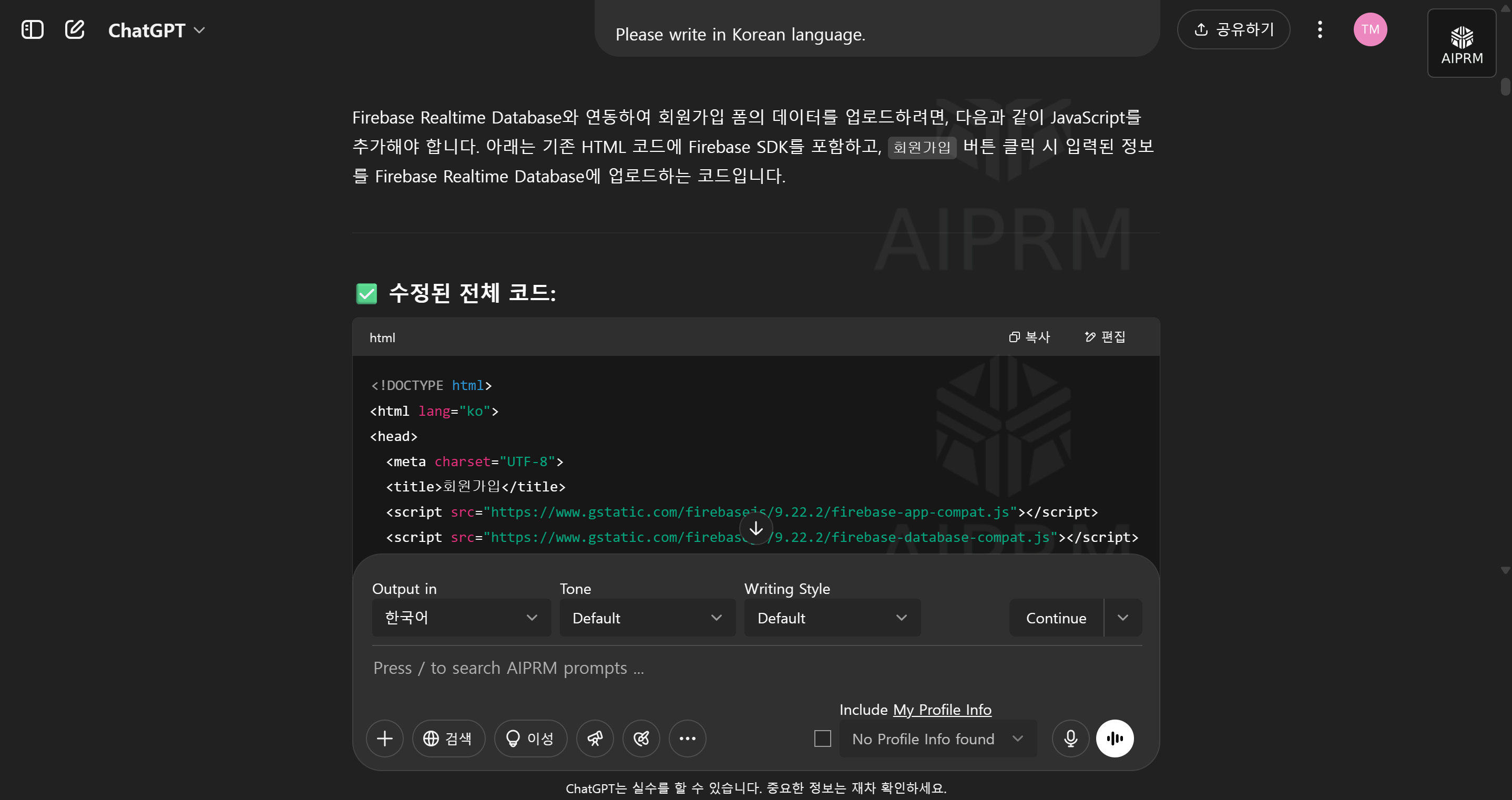Open the ChatGPT model selector menu
The image size is (1512, 800).
(x=156, y=30)
